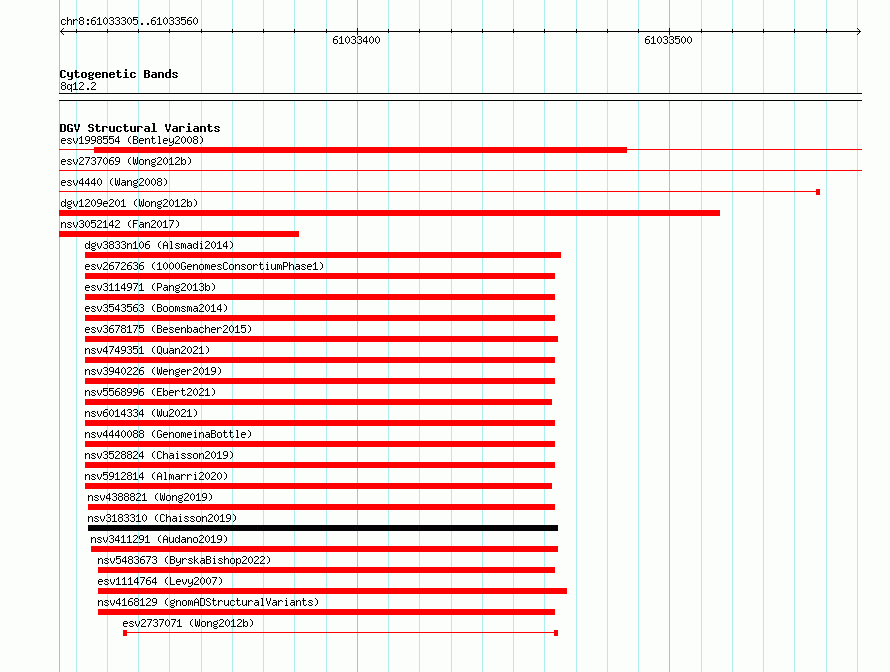Open the nsv5912814 (Almarri2020) label

pos(156,476)
